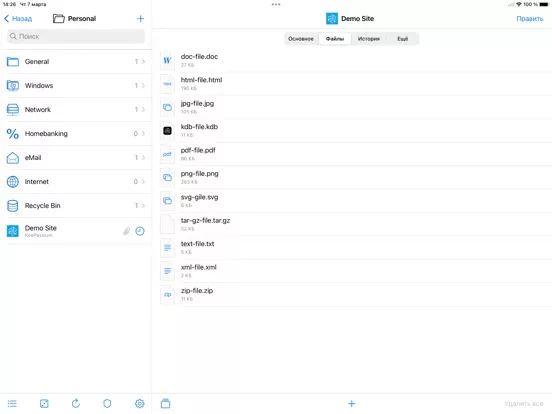Click the files box icon below file list

[x=165, y=403]
